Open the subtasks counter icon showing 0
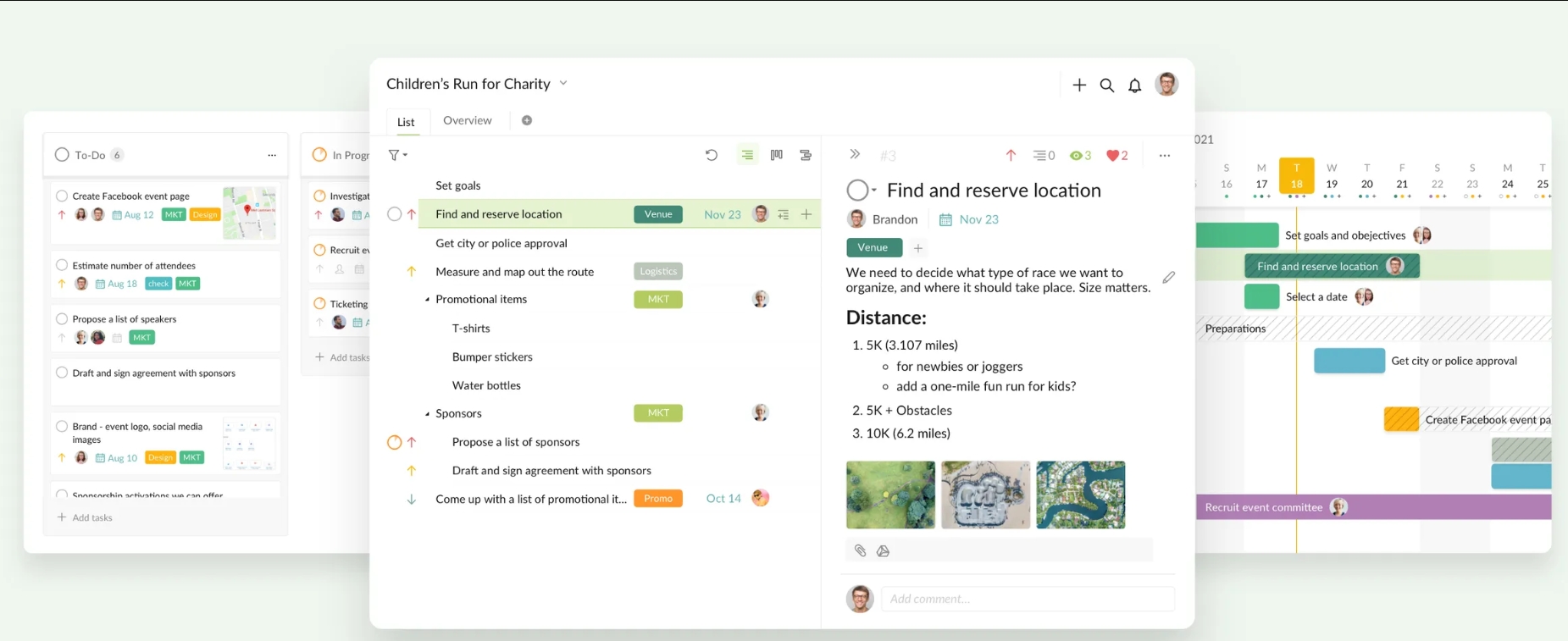 1044,155
